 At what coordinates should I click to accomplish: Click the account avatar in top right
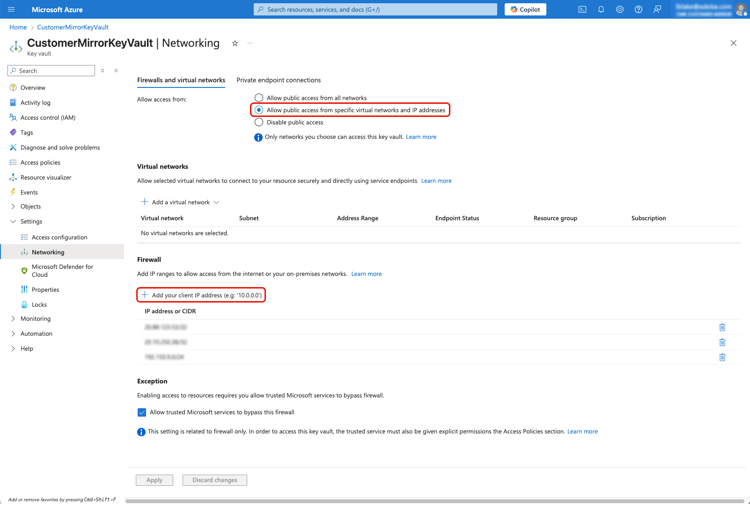(x=743, y=10)
